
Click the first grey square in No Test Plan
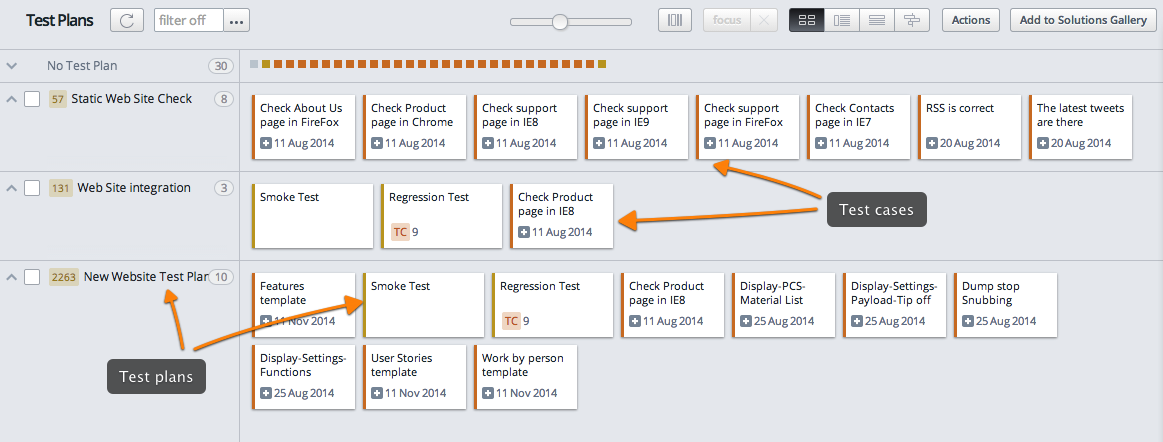click(x=254, y=65)
